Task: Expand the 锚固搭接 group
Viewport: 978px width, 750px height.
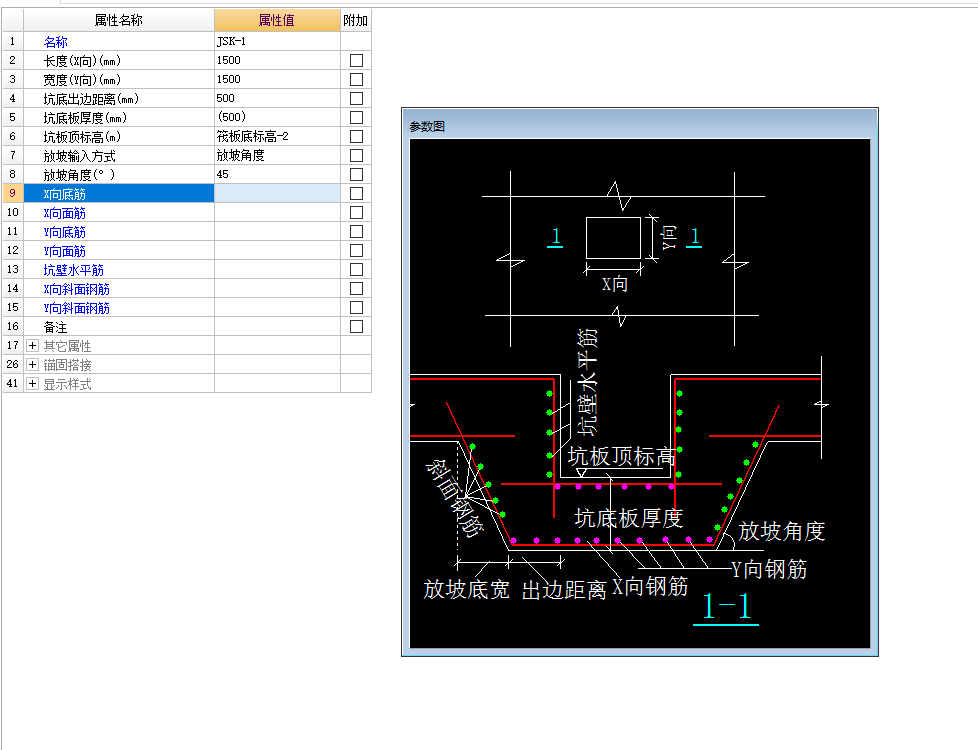Action: (x=32, y=364)
